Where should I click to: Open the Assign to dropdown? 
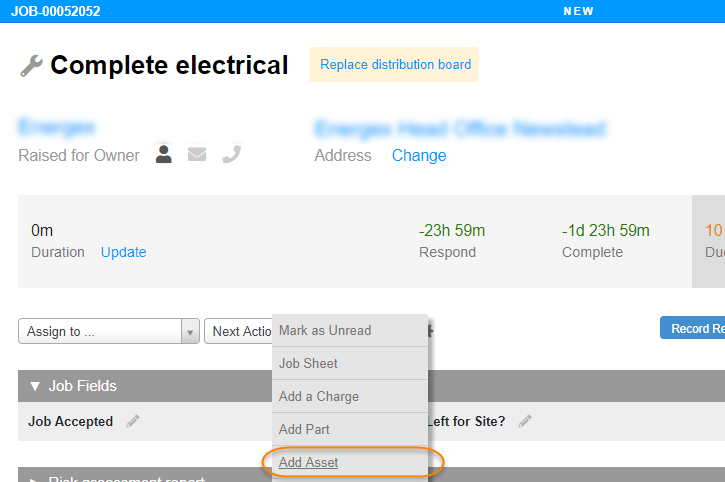point(108,332)
